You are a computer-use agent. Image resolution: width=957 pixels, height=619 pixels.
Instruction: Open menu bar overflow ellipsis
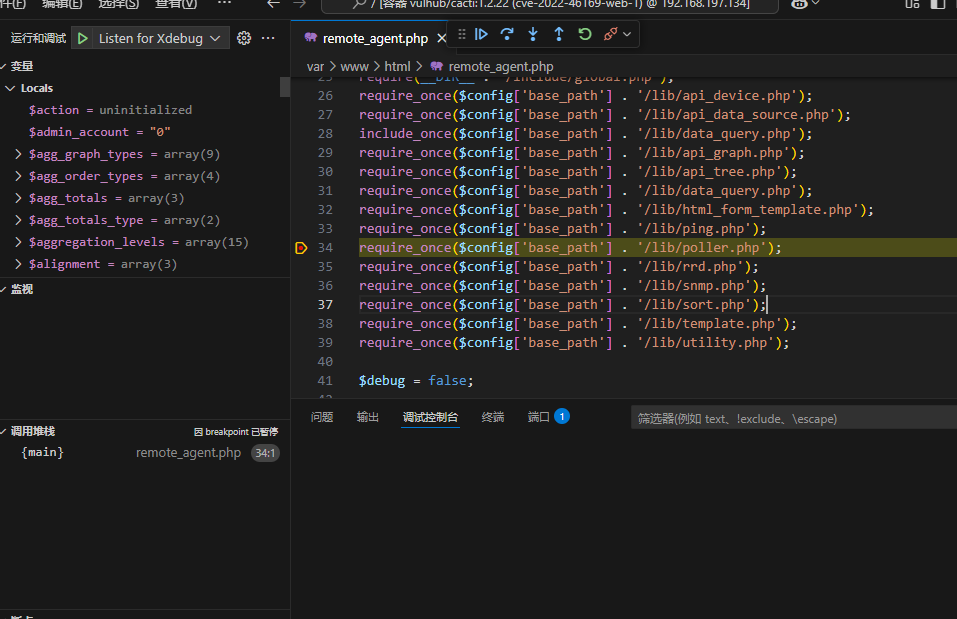tap(225, 4)
